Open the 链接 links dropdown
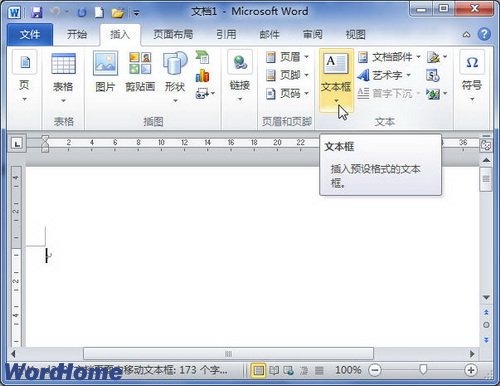 click(240, 76)
